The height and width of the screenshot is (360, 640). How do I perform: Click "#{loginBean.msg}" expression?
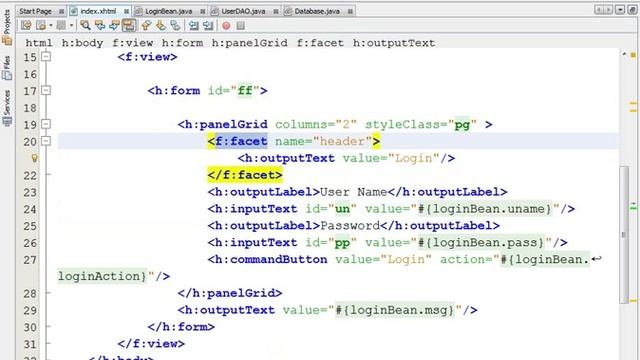coord(395,310)
